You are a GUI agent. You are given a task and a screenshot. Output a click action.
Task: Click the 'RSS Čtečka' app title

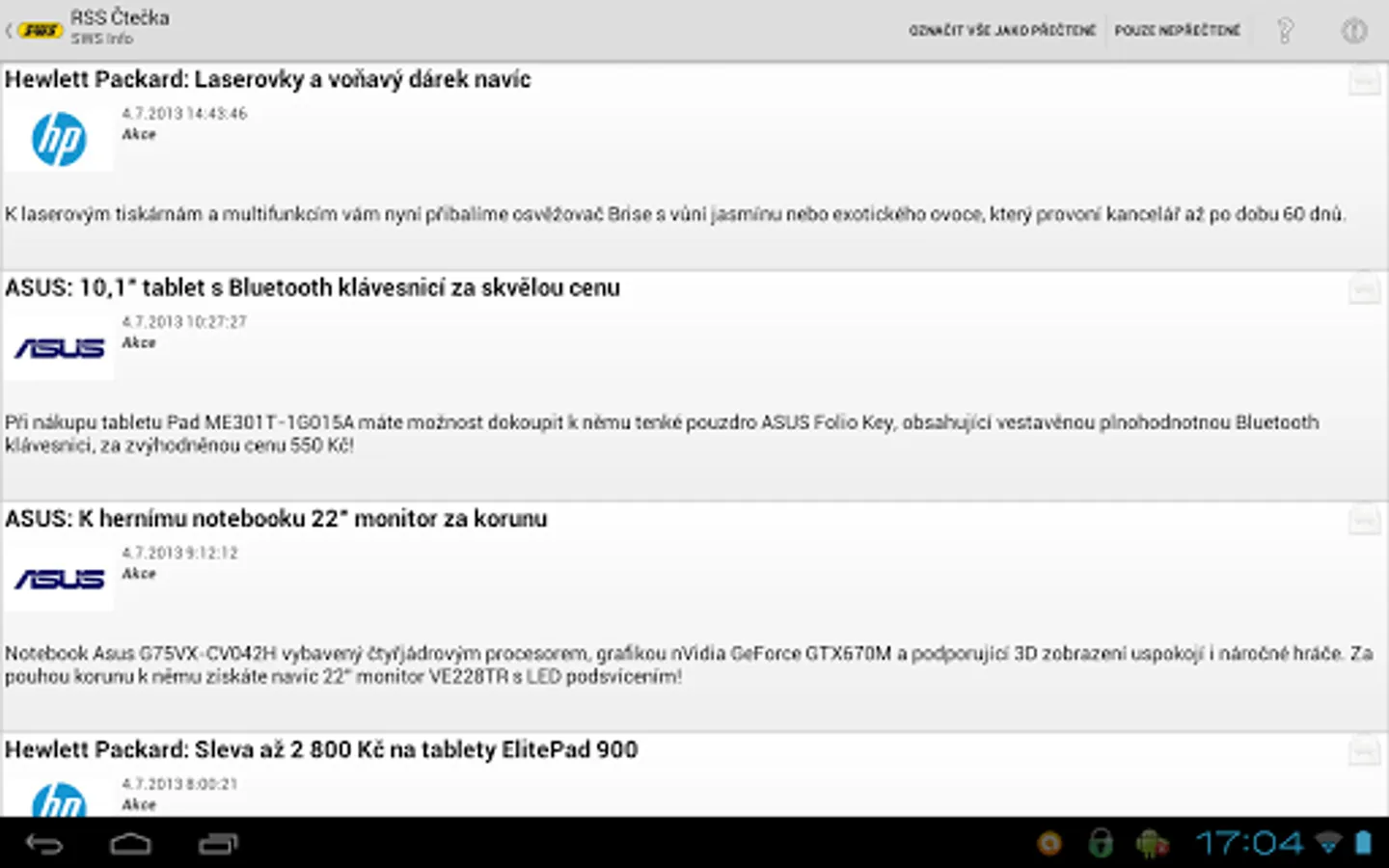[120, 18]
